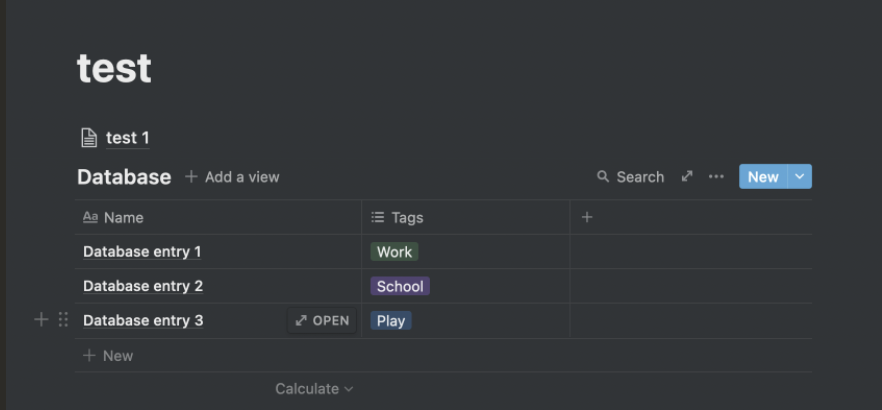Open the test 1 page icon
The image size is (882, 410).
click(89, 138)
